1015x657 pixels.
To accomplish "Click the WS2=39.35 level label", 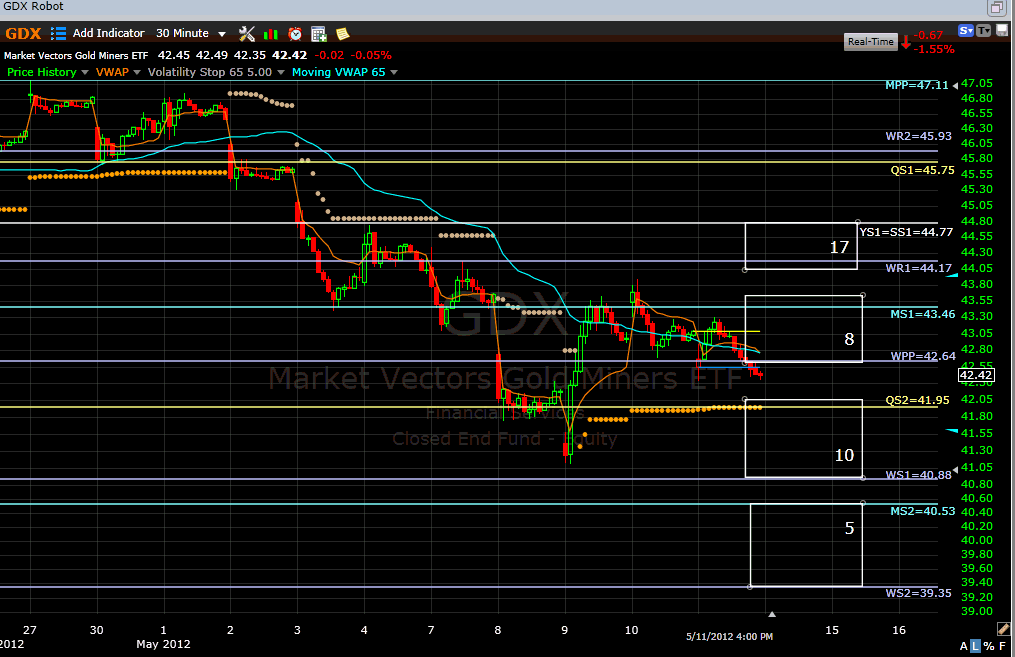I will pyautogui.click(x=919, y=593).
